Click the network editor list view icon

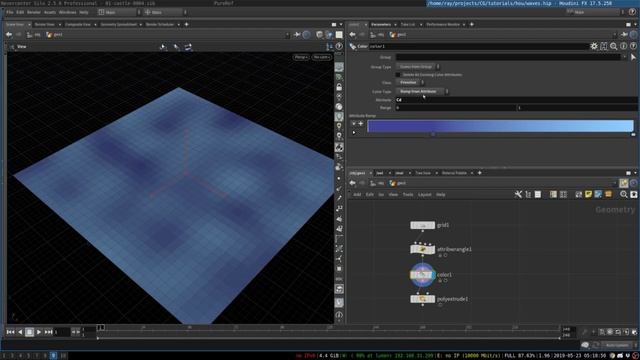tap(538, 195)
